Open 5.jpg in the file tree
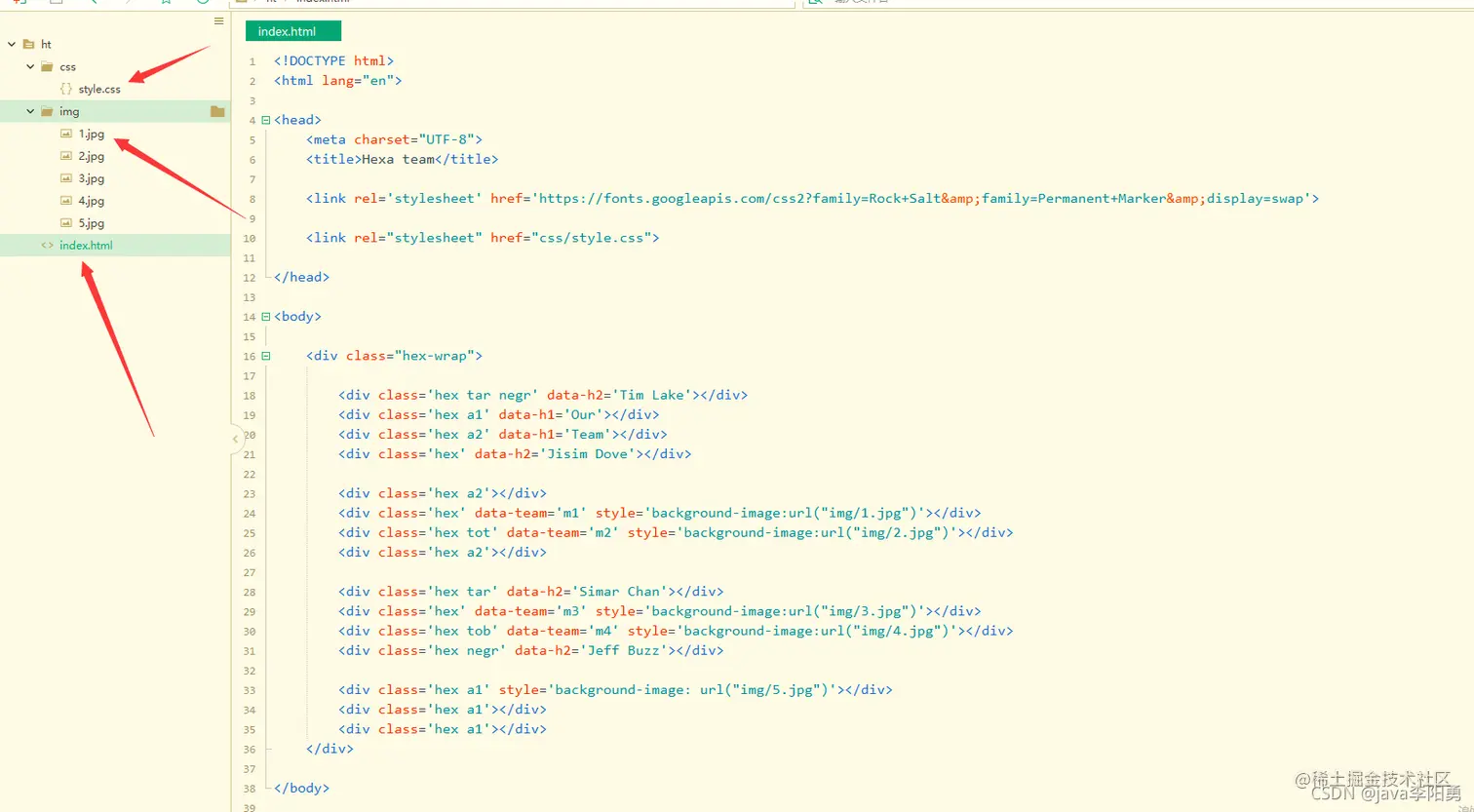1474x812 pixels. tap(92, 223)
